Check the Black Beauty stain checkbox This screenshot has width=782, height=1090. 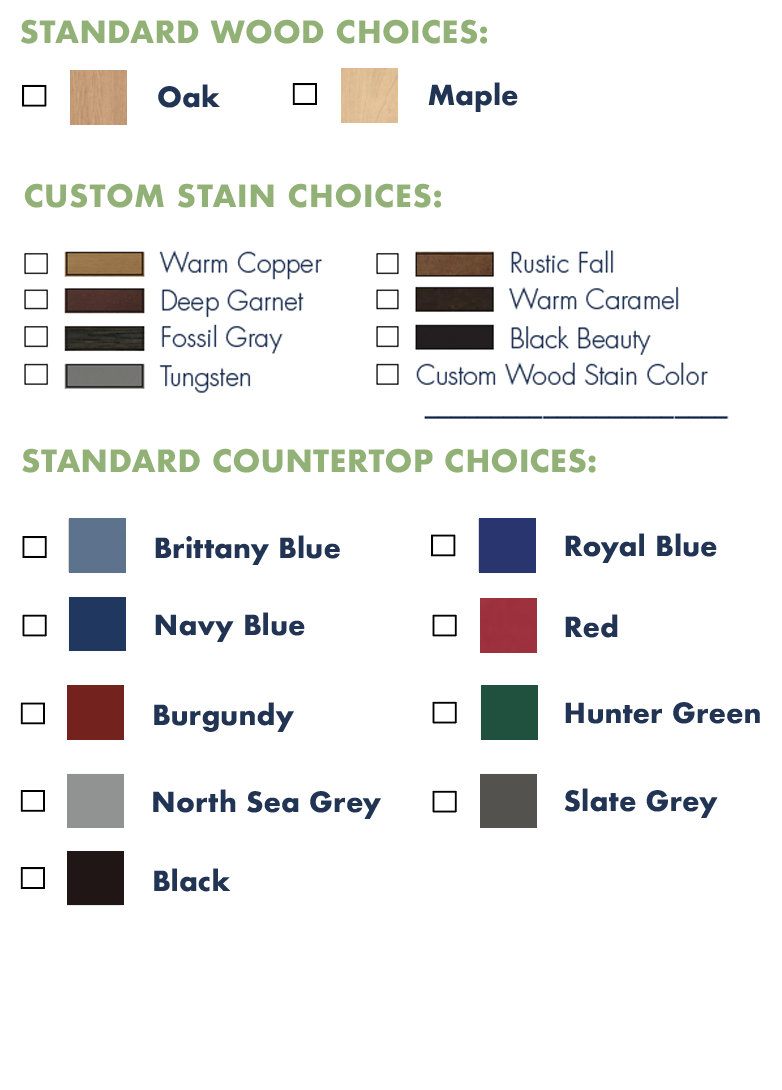tap(387, 336)
